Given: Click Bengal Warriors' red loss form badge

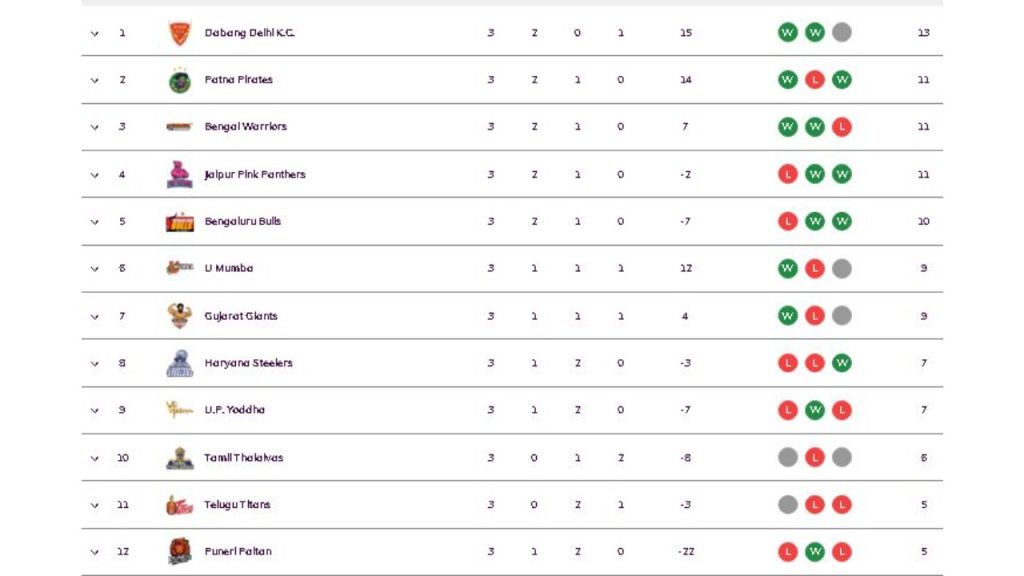Looking at the screenshot, I should pyautogui.click(x=842, y=127).
